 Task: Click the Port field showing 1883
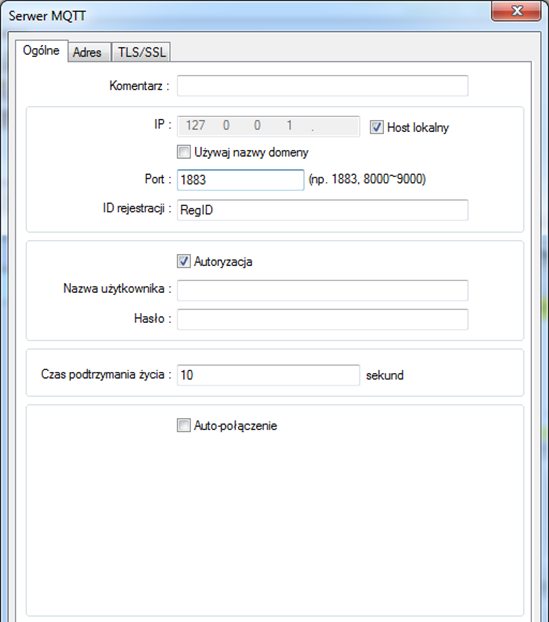[240, 180]
